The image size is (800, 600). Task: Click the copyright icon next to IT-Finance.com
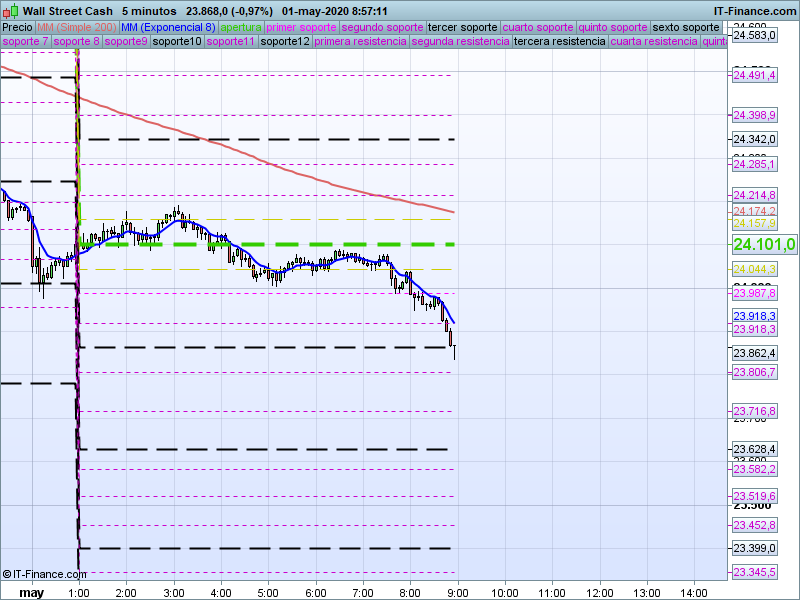[x=7, y=574]
